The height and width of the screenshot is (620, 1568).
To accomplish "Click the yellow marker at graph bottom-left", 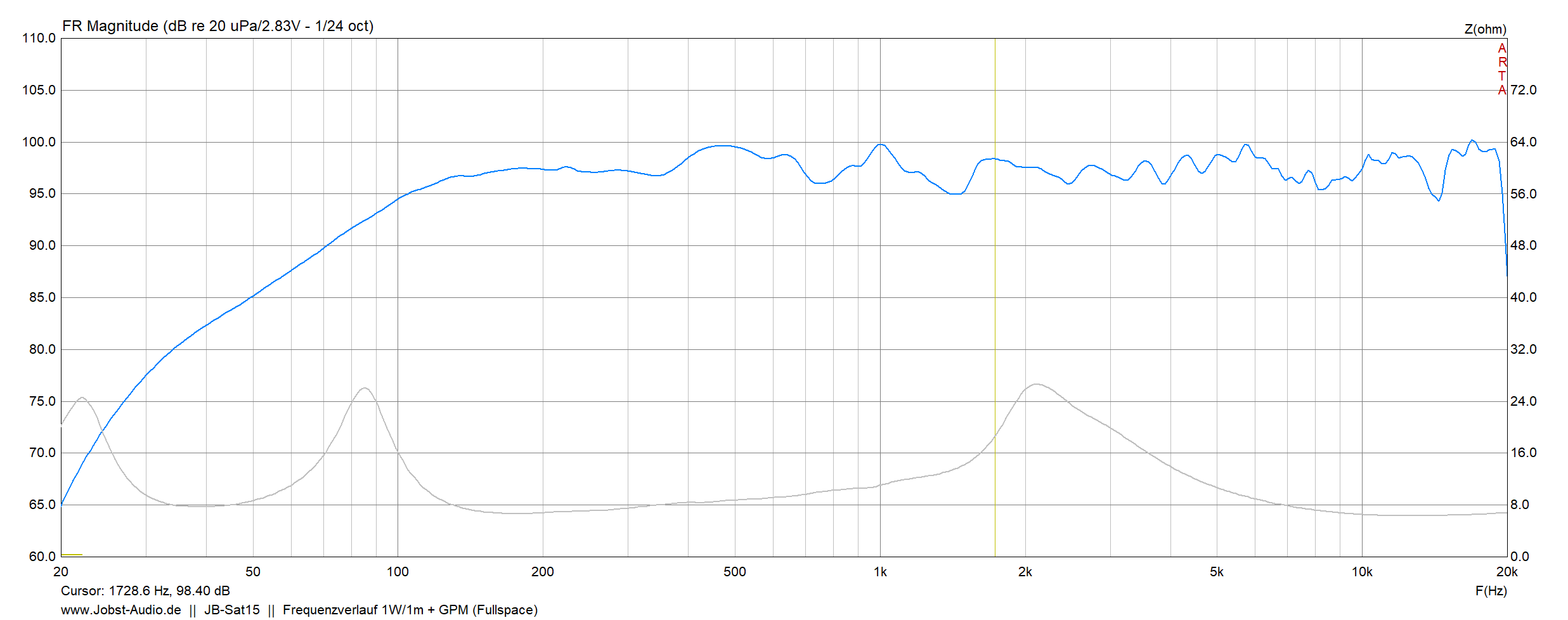I will (72, 555).
